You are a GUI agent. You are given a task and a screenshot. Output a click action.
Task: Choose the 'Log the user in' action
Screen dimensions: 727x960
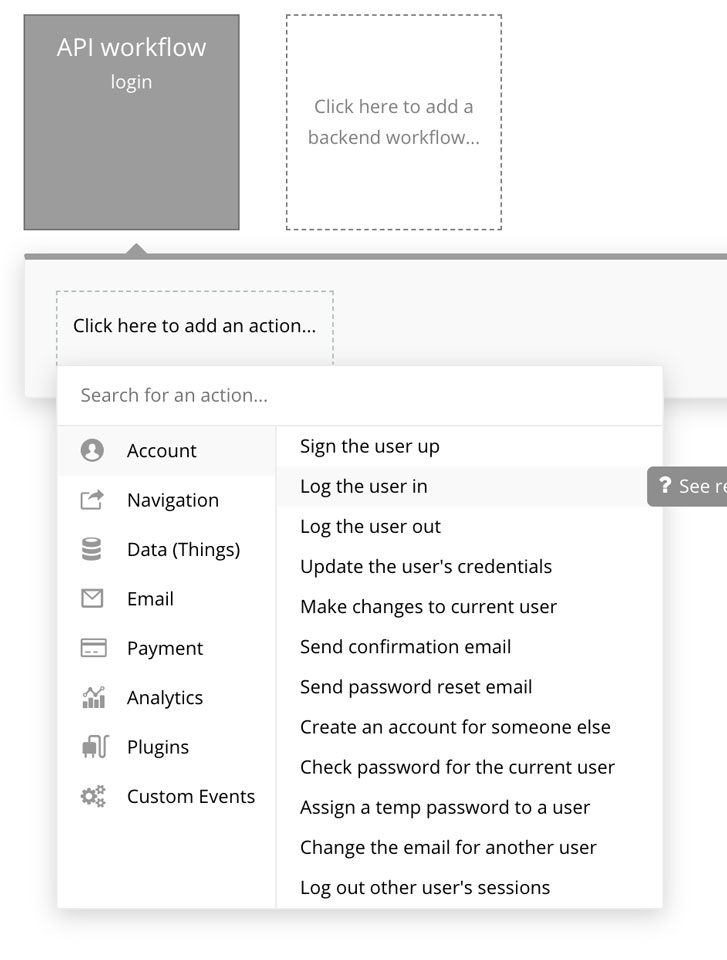364,487
